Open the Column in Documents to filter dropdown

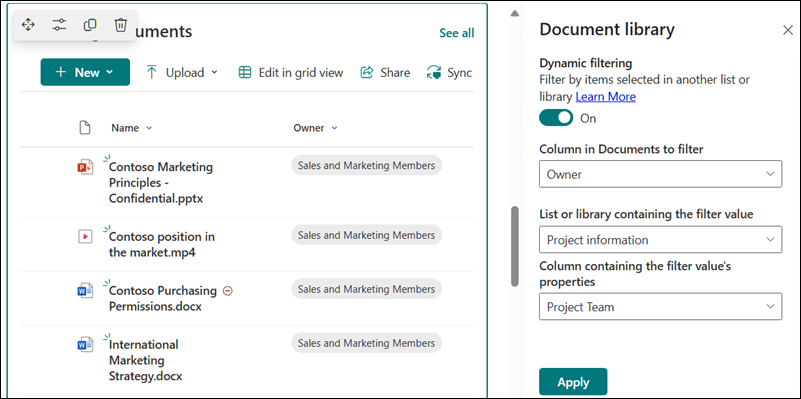tap(661, 174)
